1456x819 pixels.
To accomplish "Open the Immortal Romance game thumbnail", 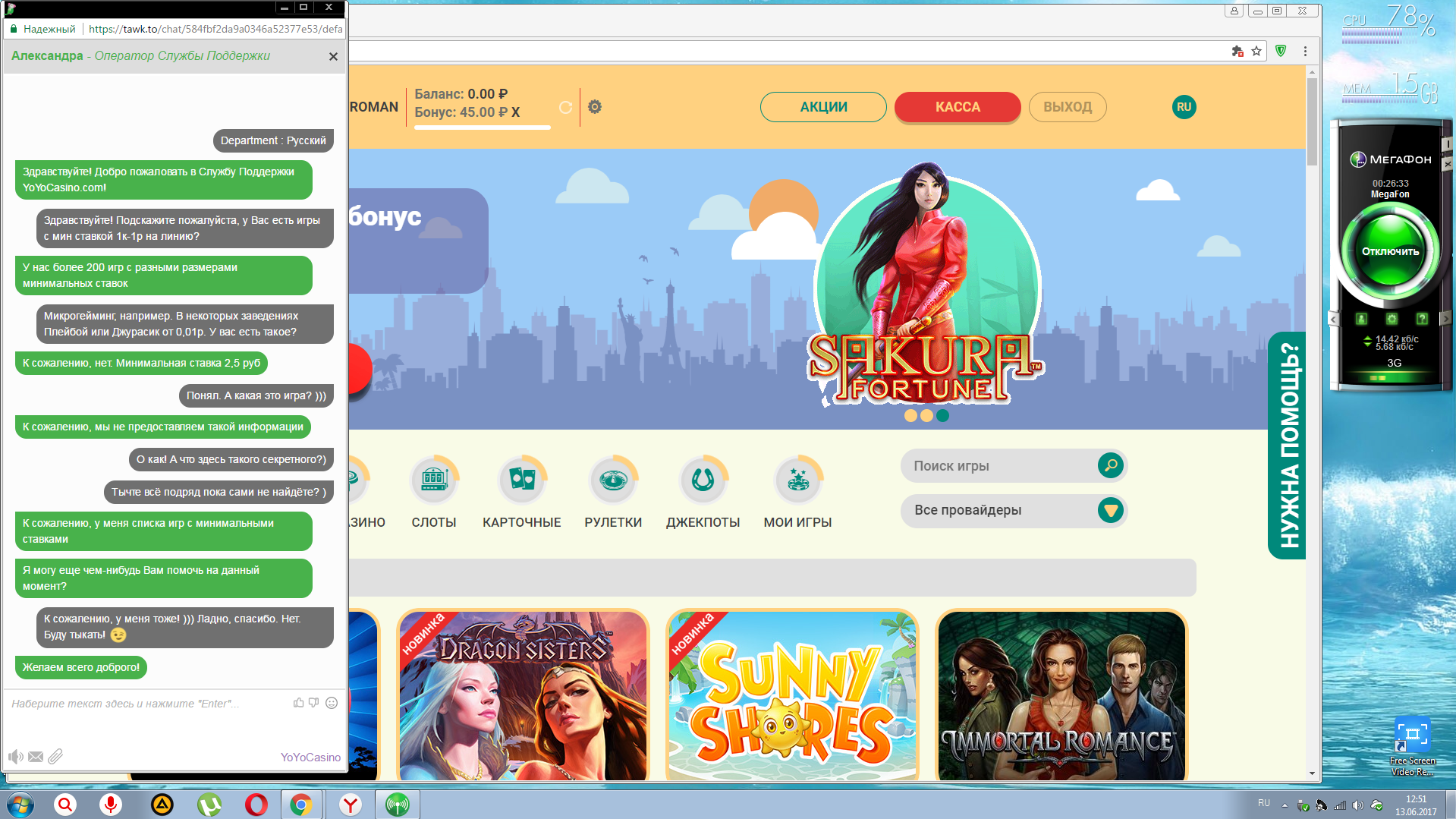I will coord(1061,695).
